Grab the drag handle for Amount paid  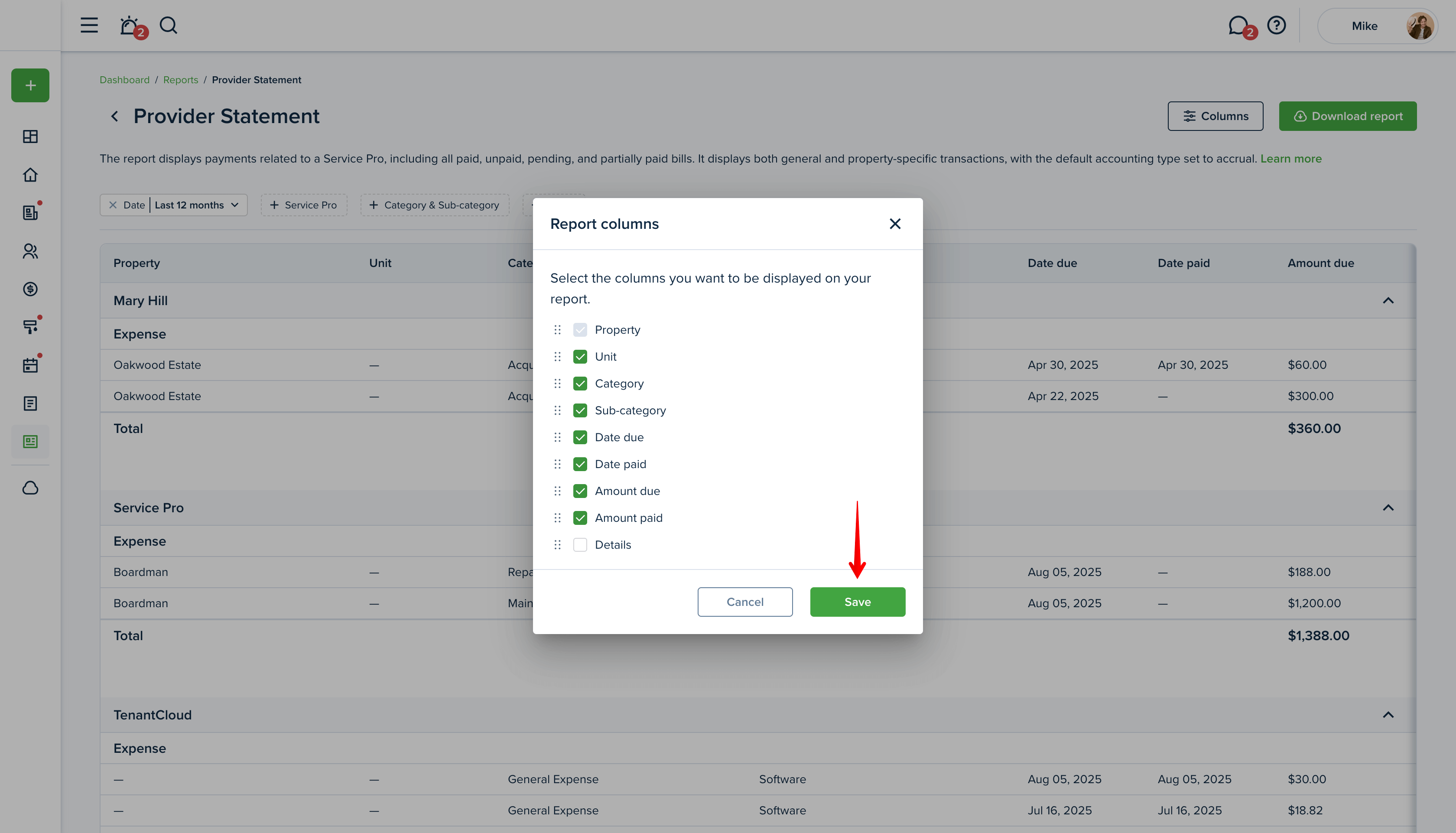(x=558, y=518)
